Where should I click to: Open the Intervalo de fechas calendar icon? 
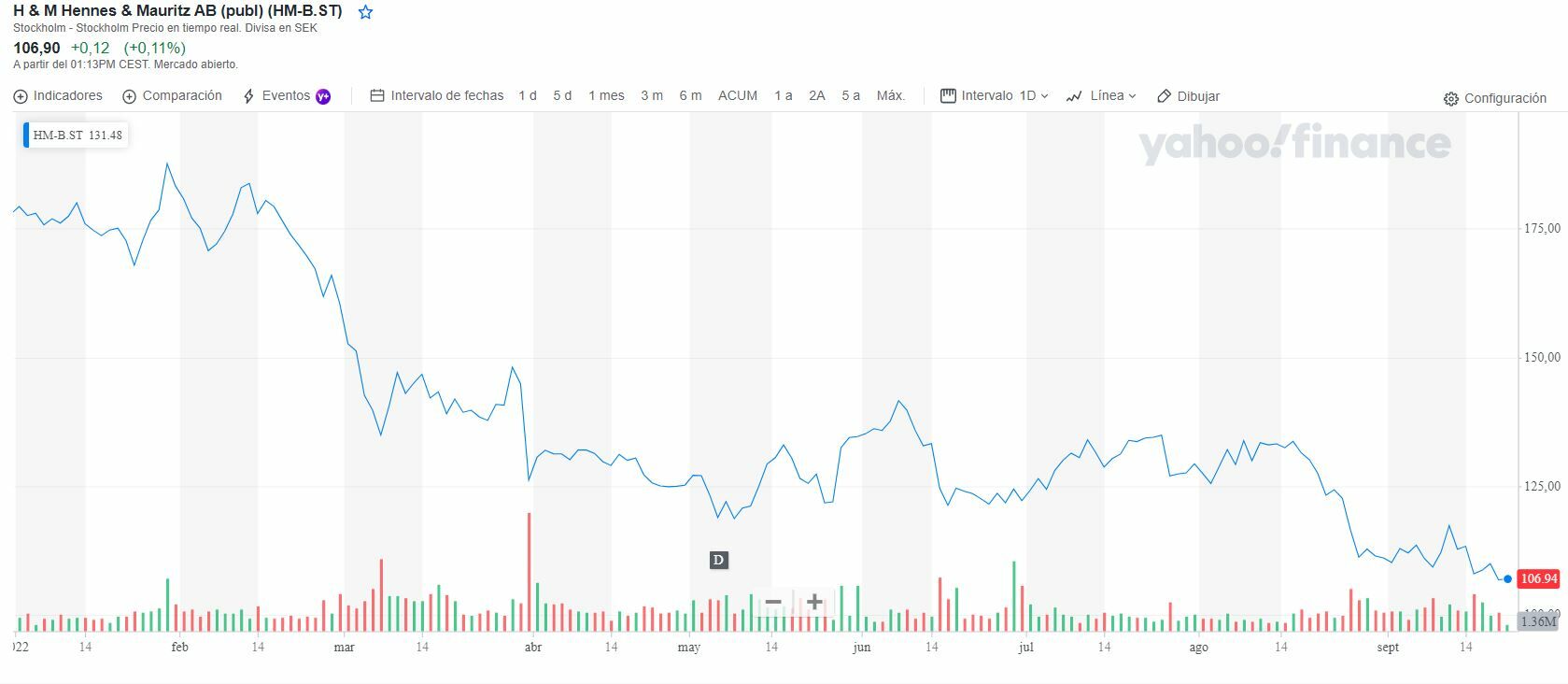coord(377,96)
